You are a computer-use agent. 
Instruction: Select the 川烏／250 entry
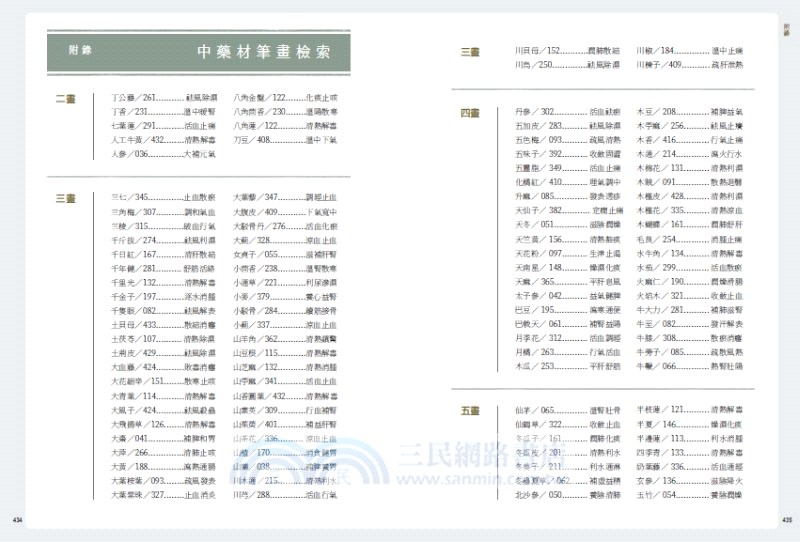click(x=568, y=65)
